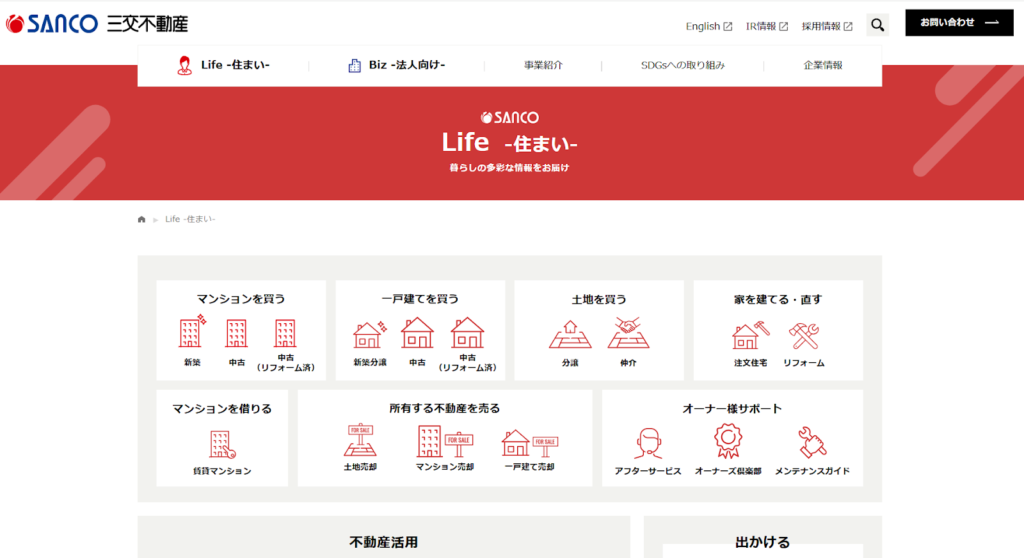Image resolution: width=1024 pixels, height=558 pixels.
Task: Select 中古(リフォーム済) under マンションを買う
Action: coord(285,345)
